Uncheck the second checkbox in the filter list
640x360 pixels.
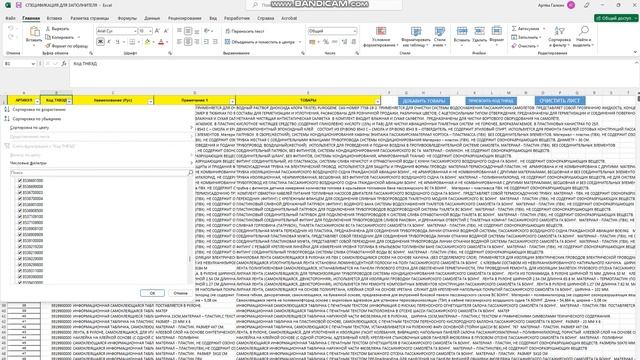point(20,187)
